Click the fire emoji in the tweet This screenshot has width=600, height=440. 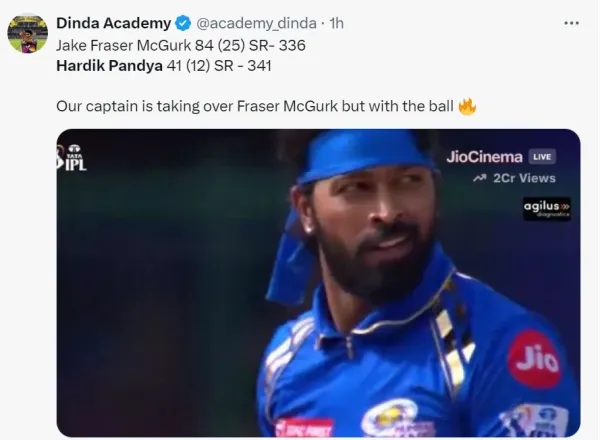pos(467,105)
